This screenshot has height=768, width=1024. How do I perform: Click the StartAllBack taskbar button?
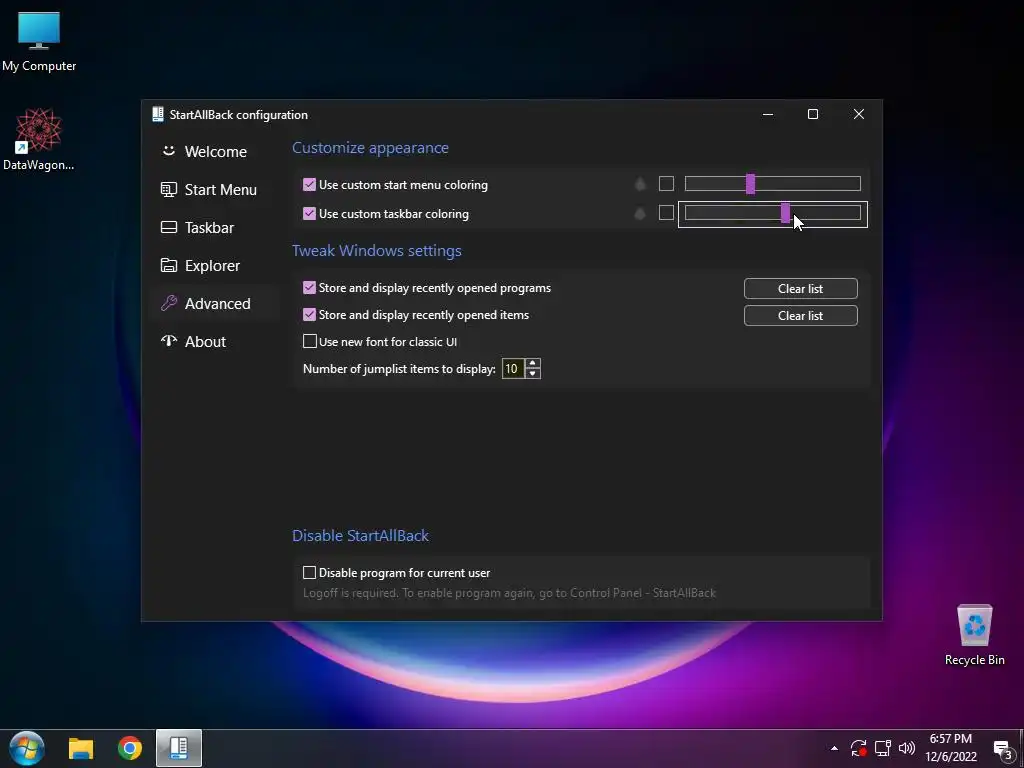[179, 748]
